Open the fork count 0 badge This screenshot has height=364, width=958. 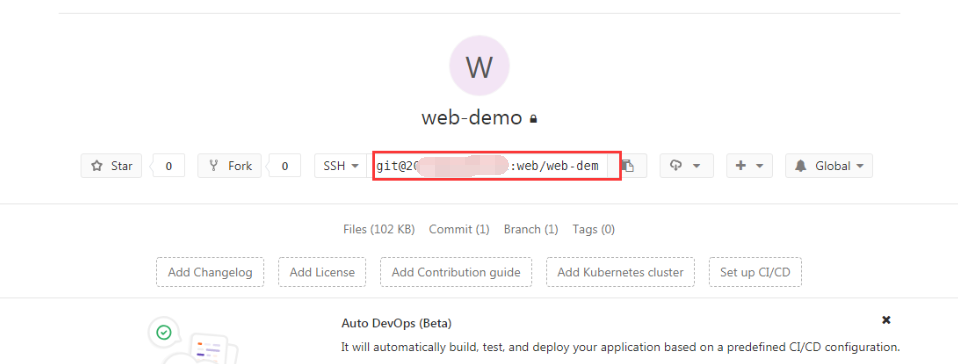point(285,166)
